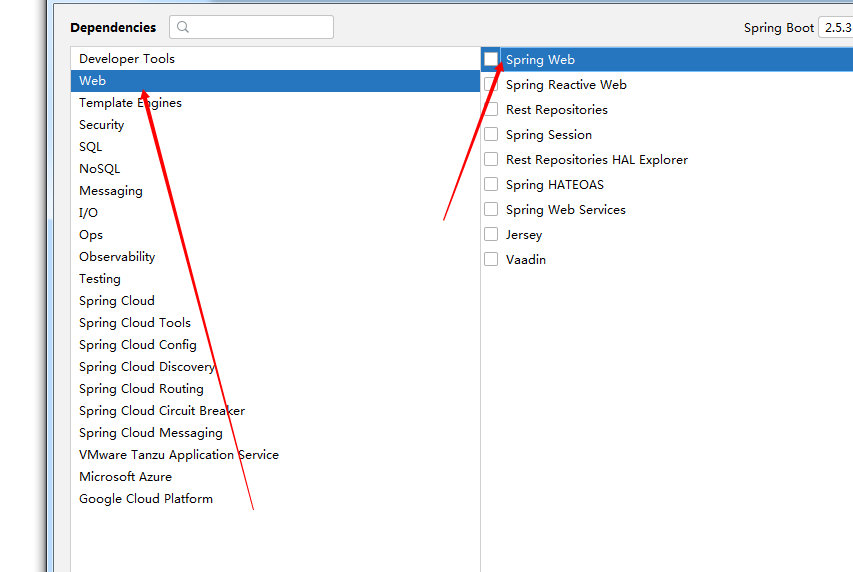853x572 pixels.
Task: Choose the Messaging category
Action: (x=275, y=191)
